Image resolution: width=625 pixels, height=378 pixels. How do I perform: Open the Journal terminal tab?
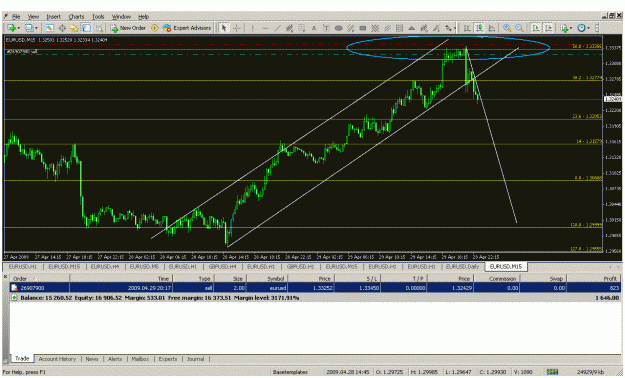[x=195, y=359]
